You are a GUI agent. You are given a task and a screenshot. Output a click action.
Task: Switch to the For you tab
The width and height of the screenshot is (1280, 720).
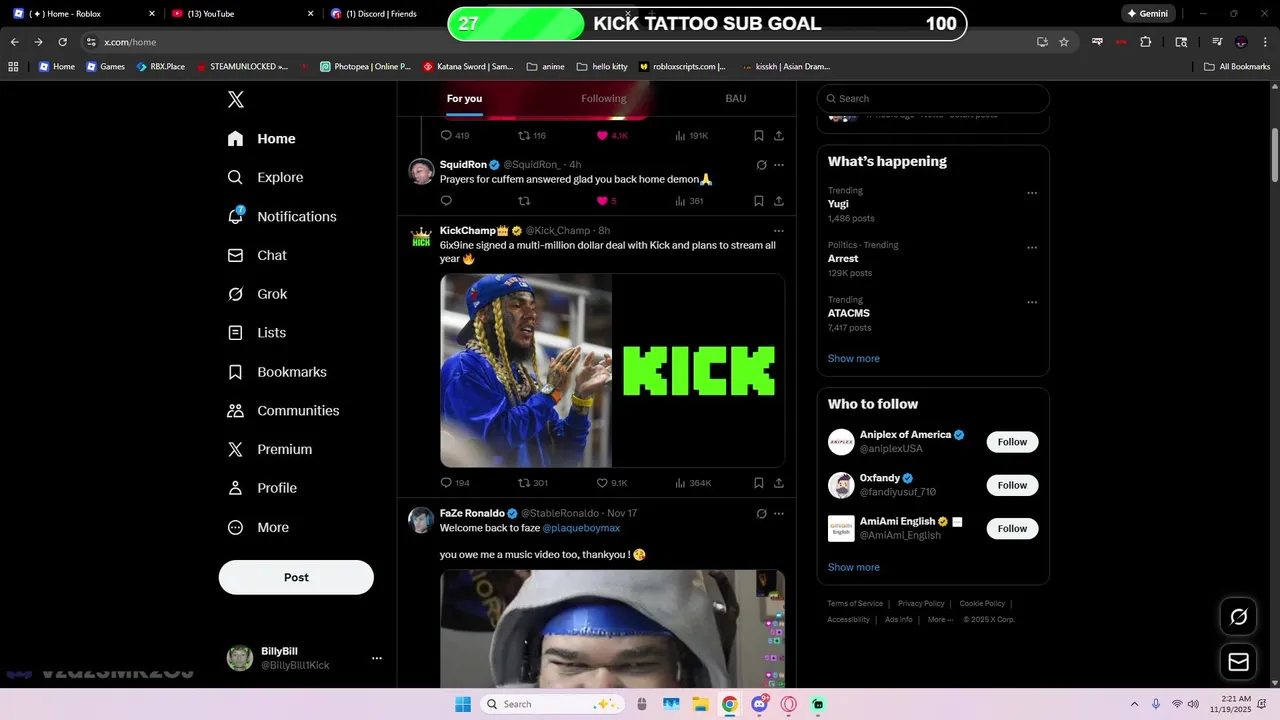464,99
